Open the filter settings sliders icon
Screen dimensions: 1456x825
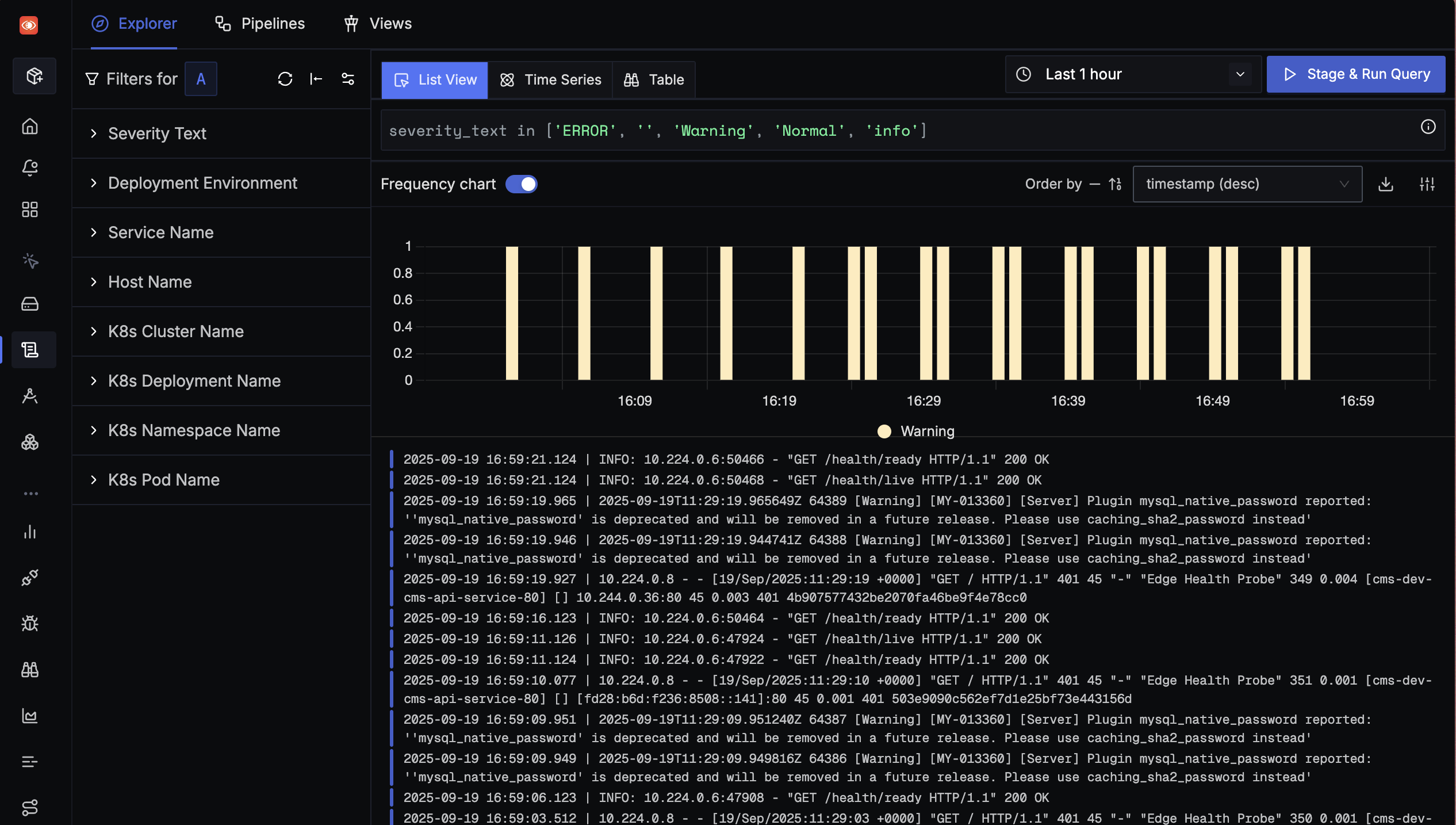pos(348,79)
